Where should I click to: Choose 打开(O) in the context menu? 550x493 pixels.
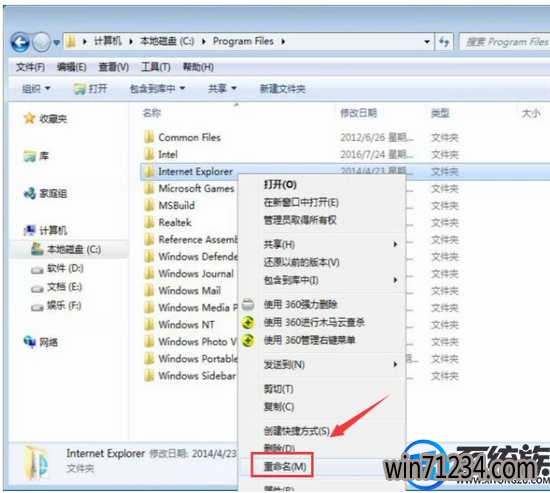pyautogui.click(x=280, y=185)
